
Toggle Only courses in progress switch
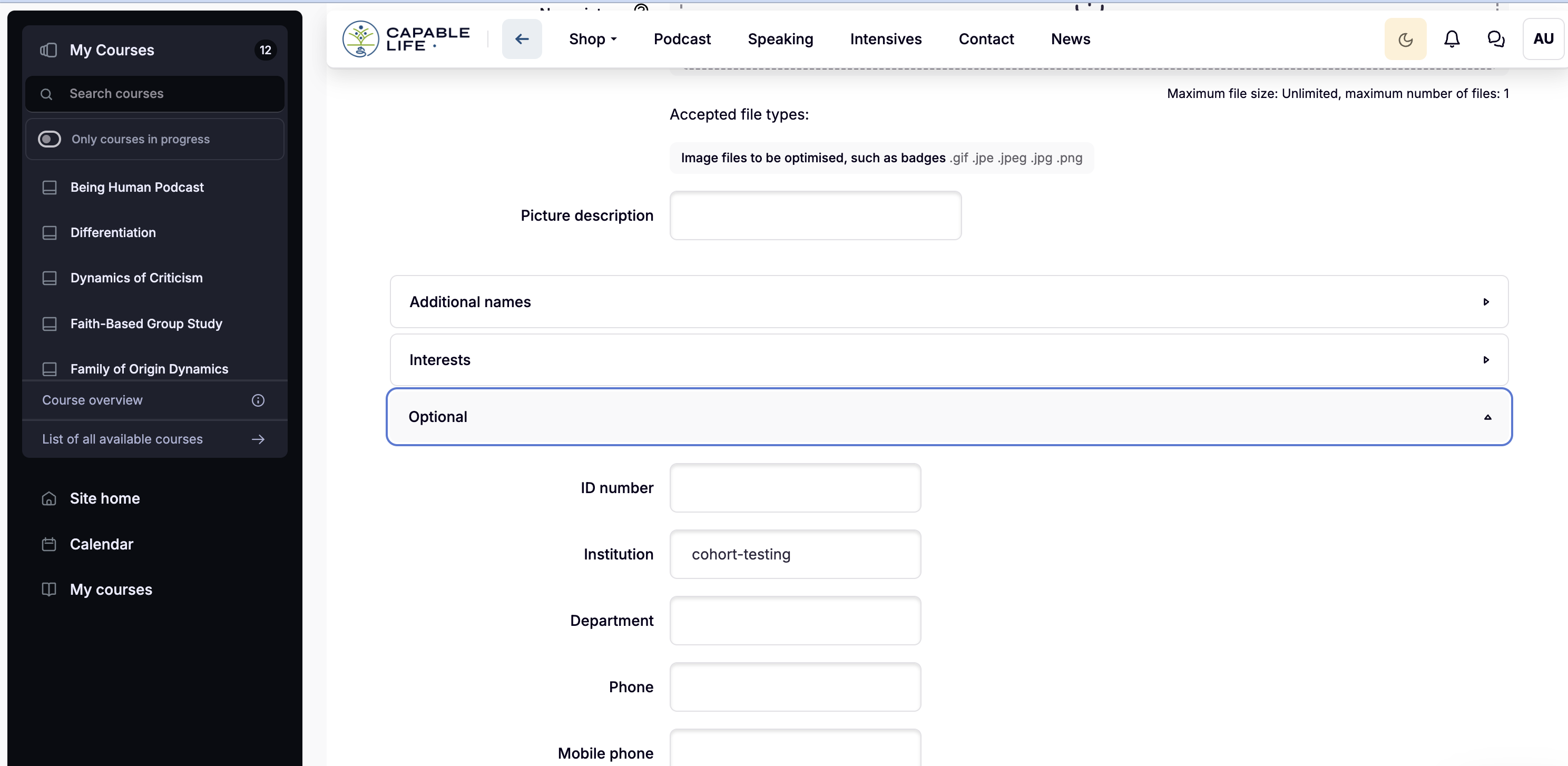pos(50,139)
